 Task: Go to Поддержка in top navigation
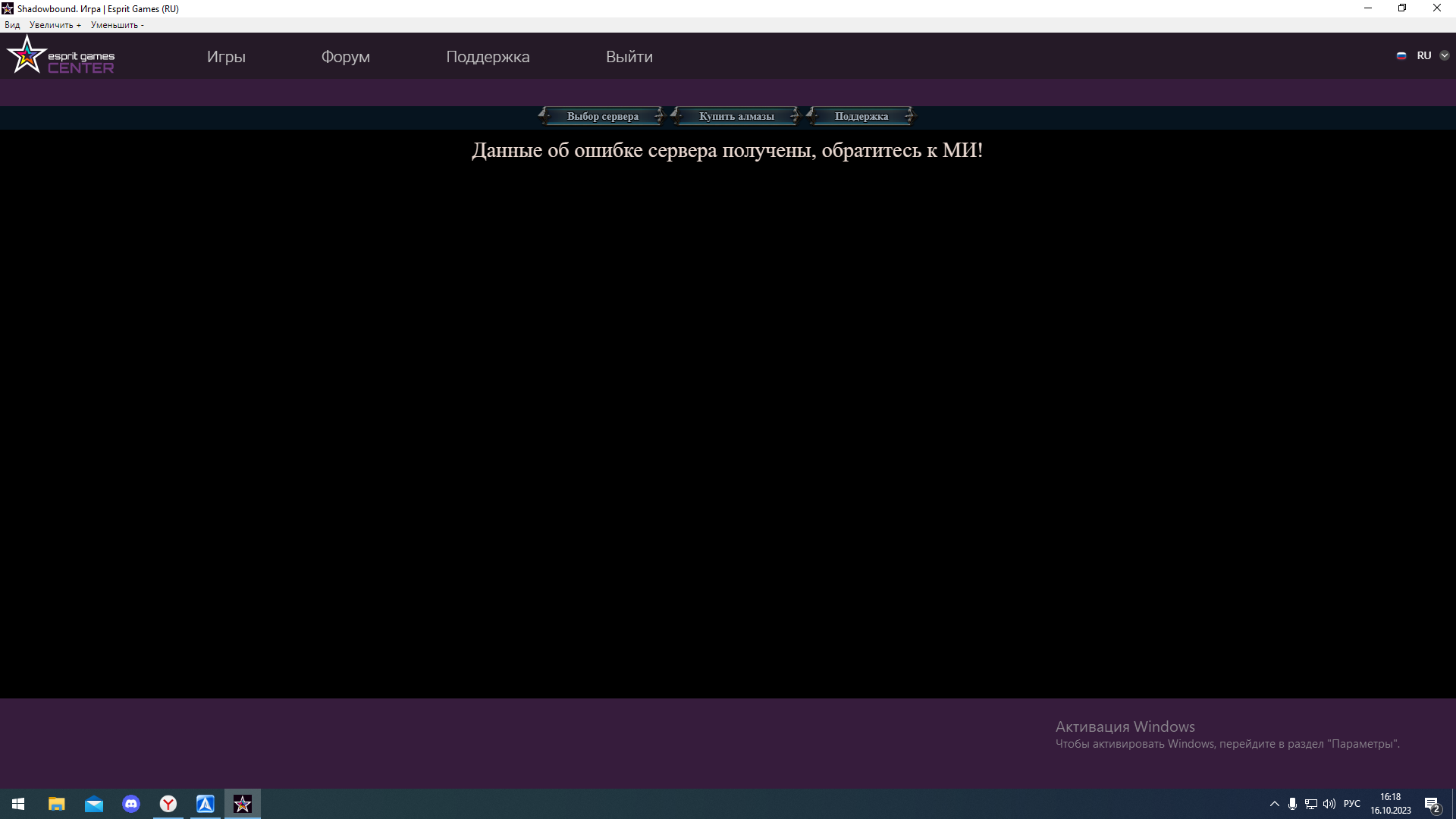coord(488,57)
